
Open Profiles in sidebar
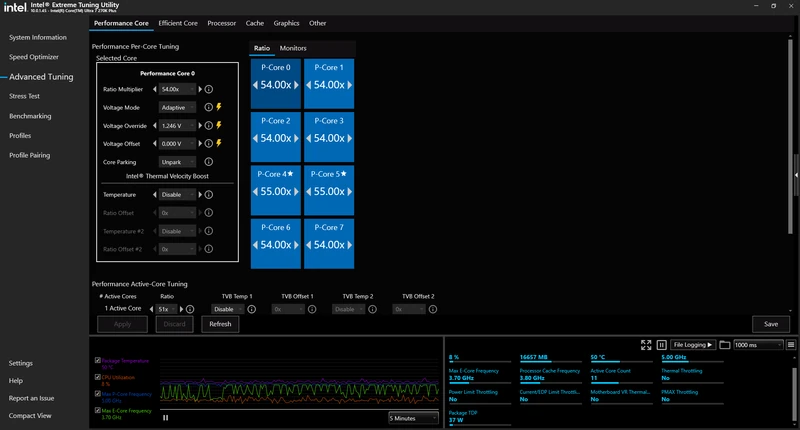(x=20, y=136)
